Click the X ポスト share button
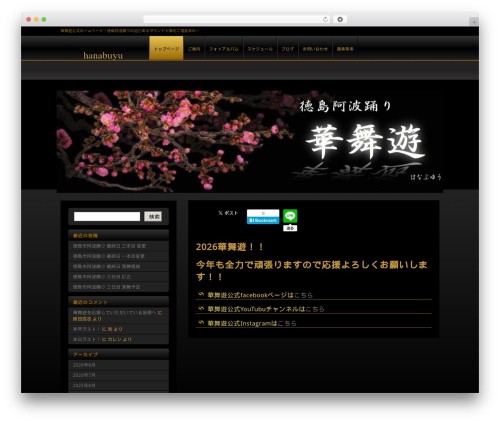 [x=228, y=213]
